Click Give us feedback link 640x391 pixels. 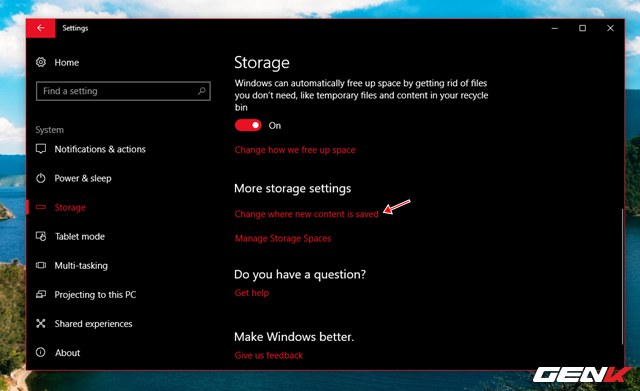point(269,355)
